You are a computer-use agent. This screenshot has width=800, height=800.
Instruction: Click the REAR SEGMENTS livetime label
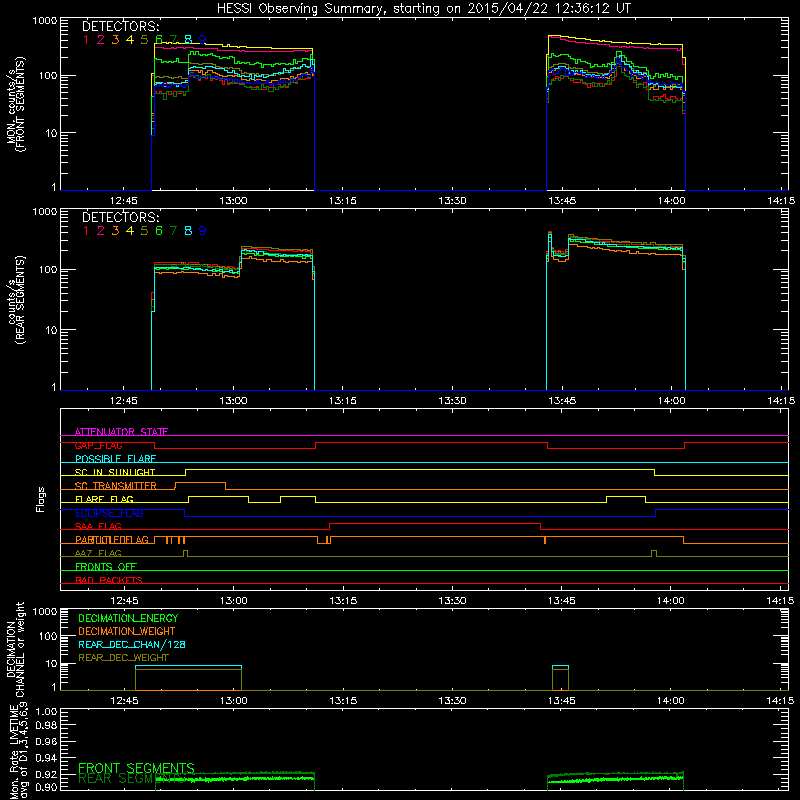(131, 779)
